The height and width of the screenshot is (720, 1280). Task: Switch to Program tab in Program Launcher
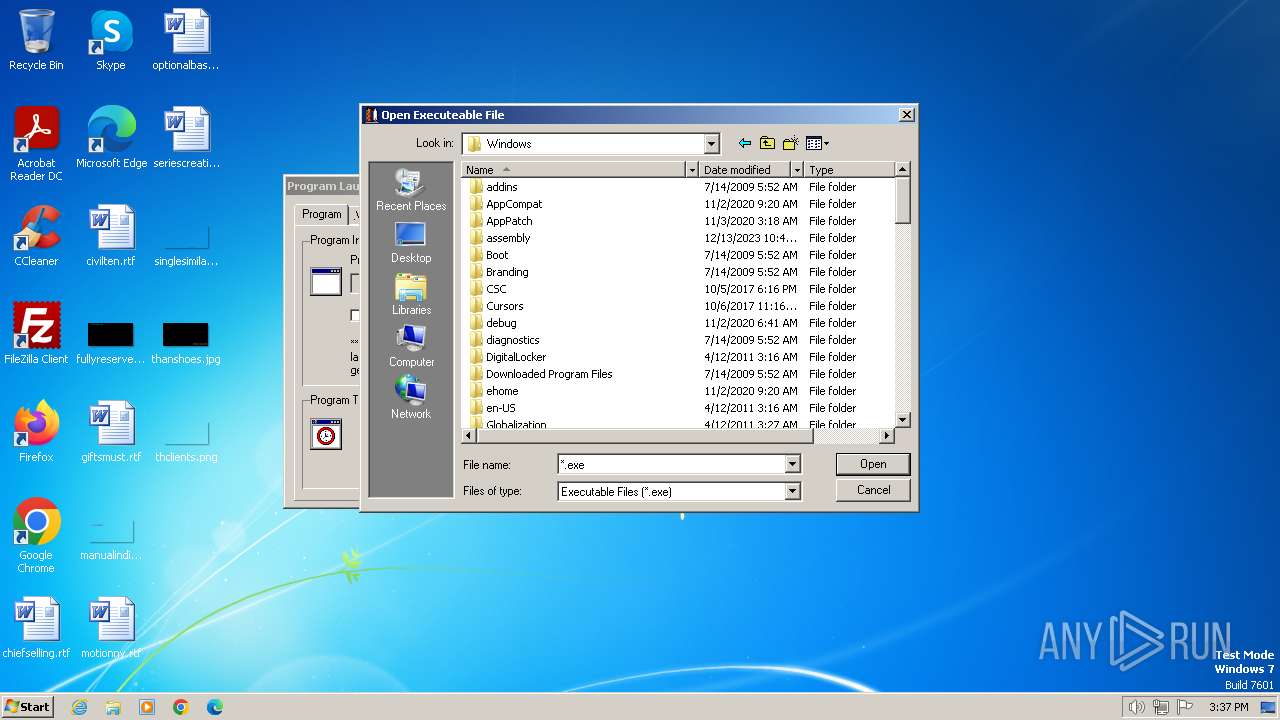(322, 214)
